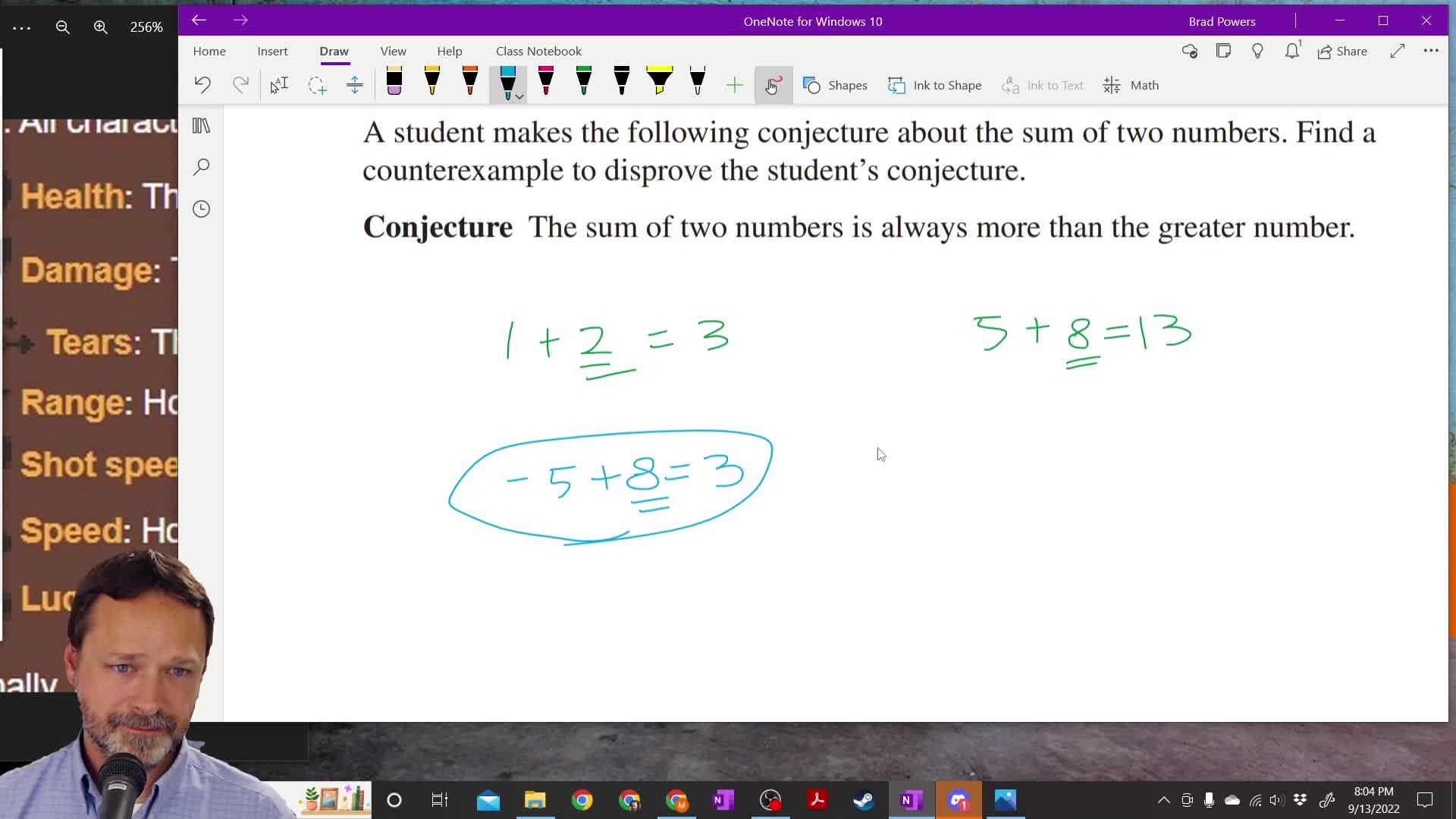Toggle Draw with Mouse or Touch mode
The image size is (1456, 819).
(773, 85)
